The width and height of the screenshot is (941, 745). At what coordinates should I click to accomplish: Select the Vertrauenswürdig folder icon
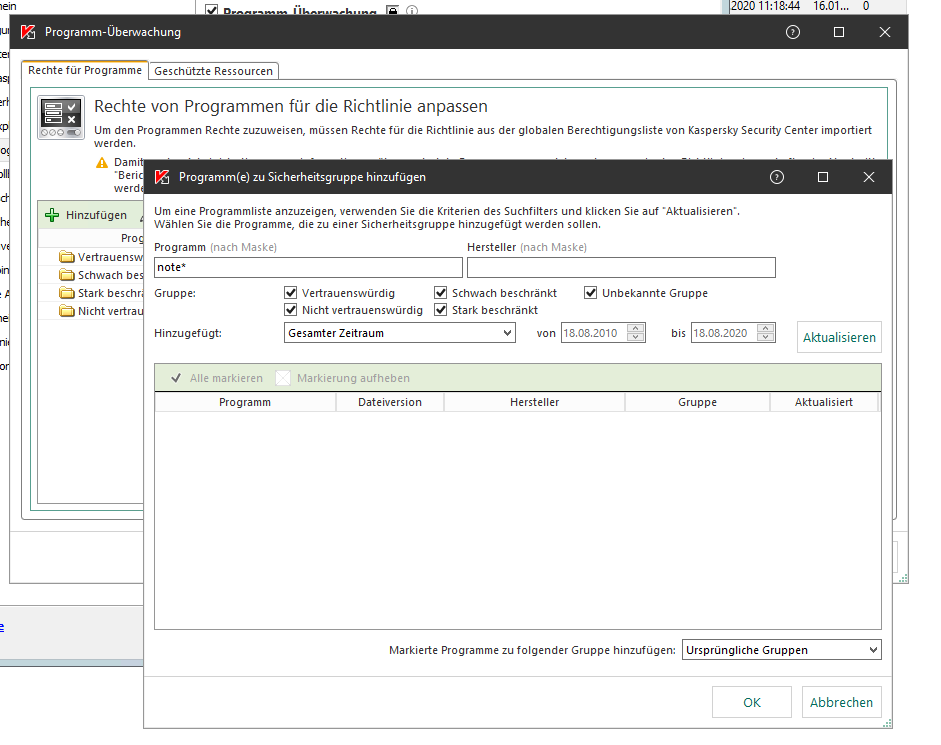[67, 257]
